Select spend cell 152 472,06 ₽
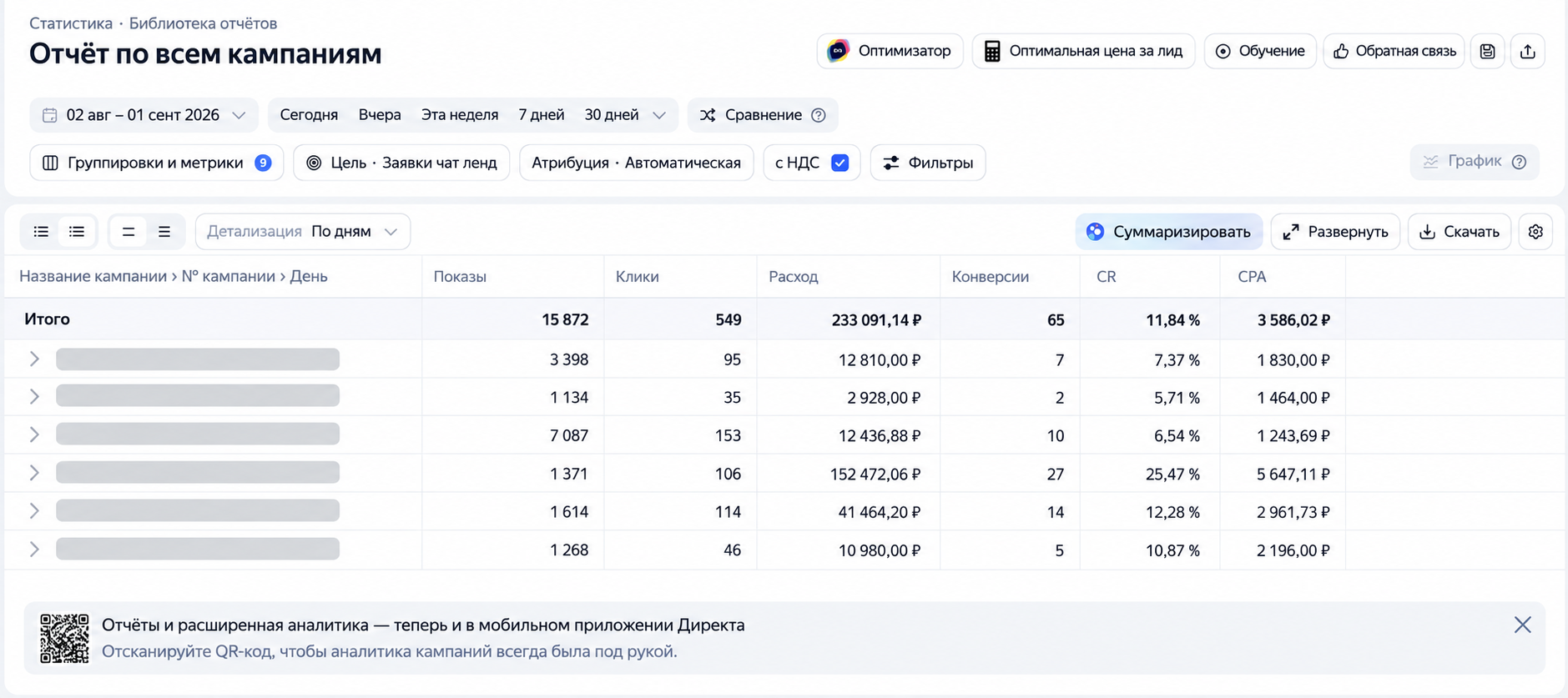Viewport: 1568px width, 698px height. [875, 474]
